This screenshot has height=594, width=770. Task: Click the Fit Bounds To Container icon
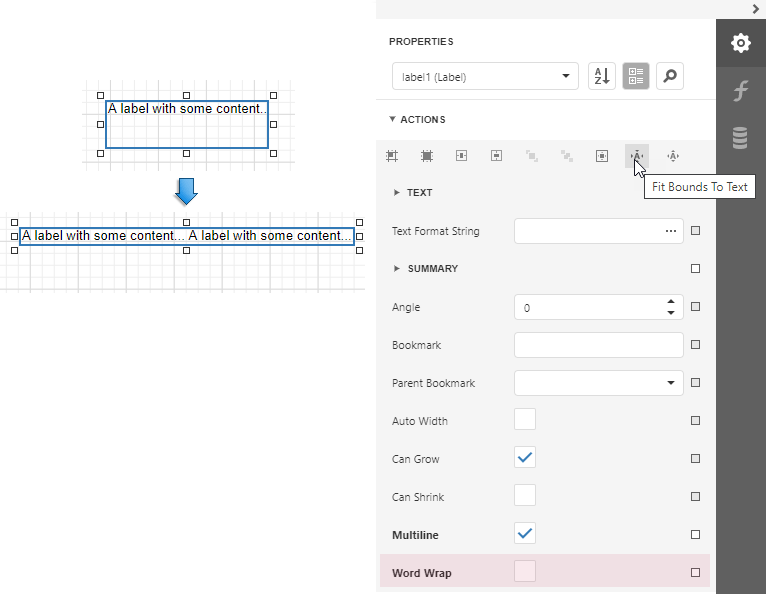602,156
